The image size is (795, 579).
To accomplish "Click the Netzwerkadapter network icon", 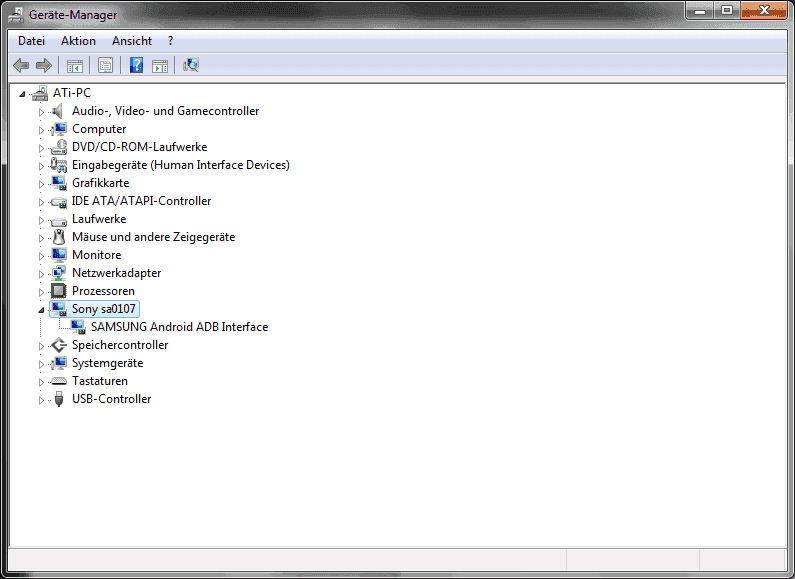I will [x=59, y=273].
